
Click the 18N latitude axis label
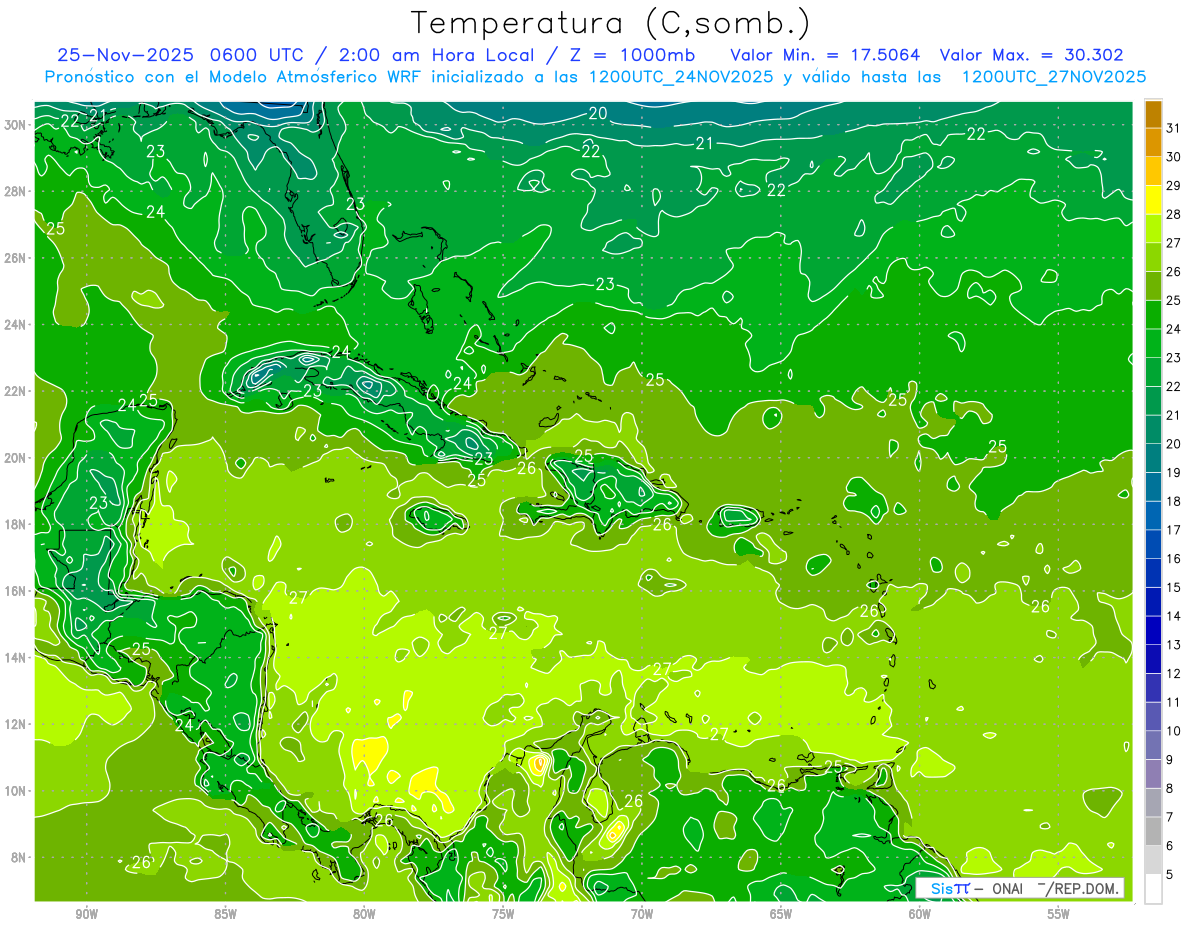tap(14, 524)
